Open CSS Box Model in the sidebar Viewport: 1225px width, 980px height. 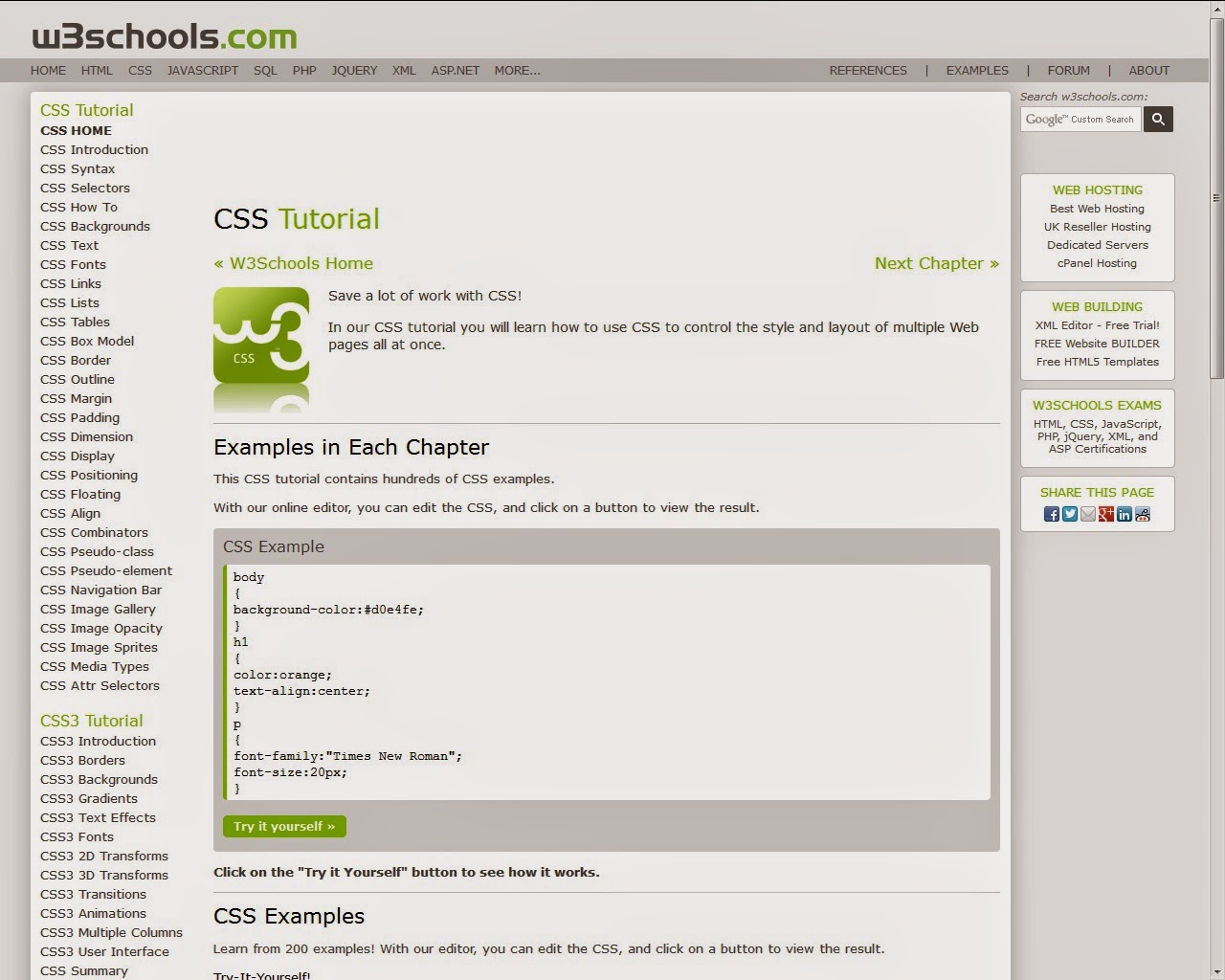point(87,341)
